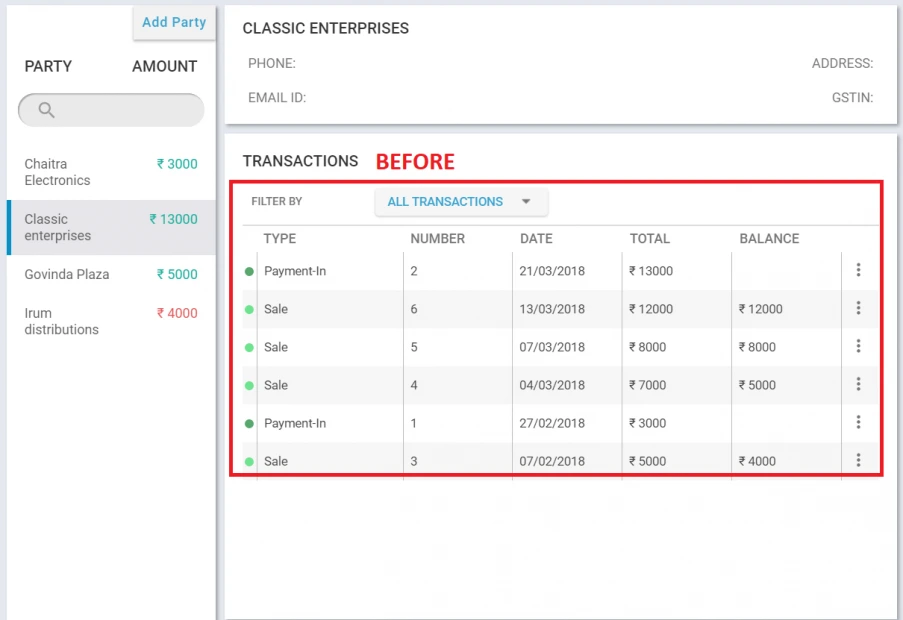Click the PHONE: label
The height and width of the screenshot is (620, 903).
(x=272, y=63)
